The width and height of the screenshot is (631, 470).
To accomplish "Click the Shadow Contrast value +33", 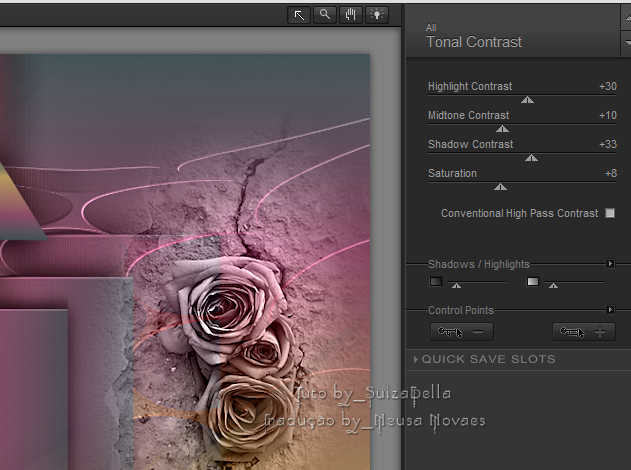I will coord(608,144).
